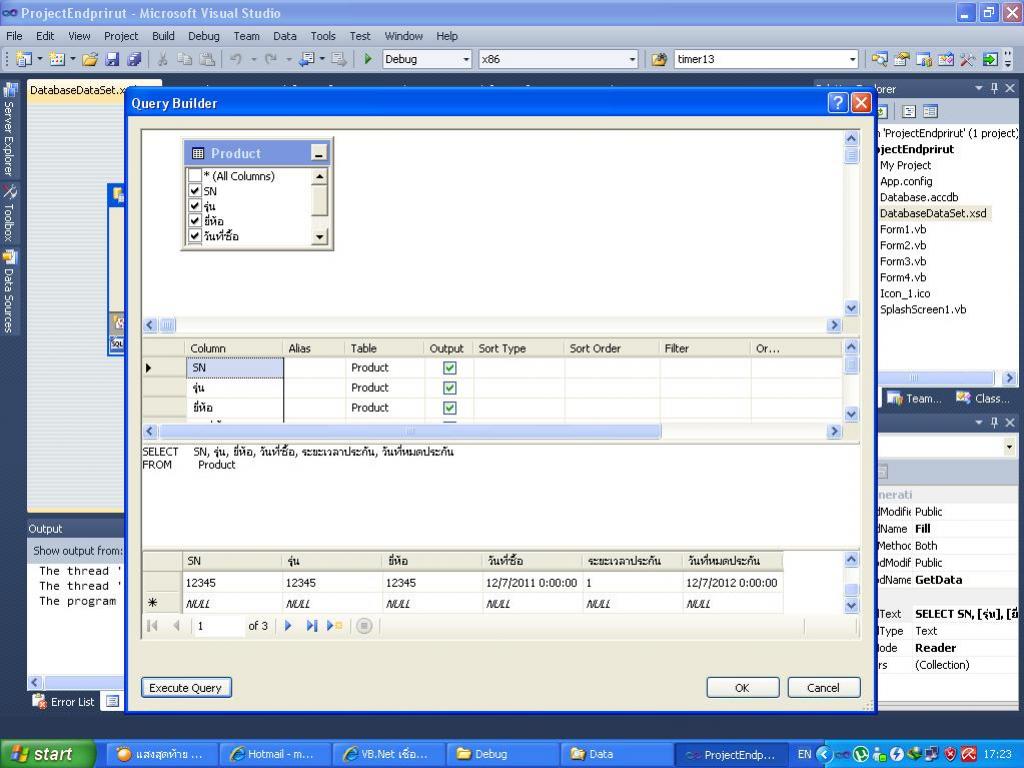Click the Find in Files icon beside timer13
This screenshot has height=768, width=1024.
point(659,59)
